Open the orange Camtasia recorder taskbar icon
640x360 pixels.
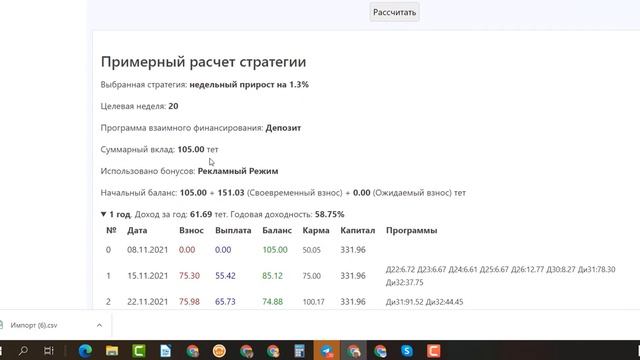coord(433,351)
